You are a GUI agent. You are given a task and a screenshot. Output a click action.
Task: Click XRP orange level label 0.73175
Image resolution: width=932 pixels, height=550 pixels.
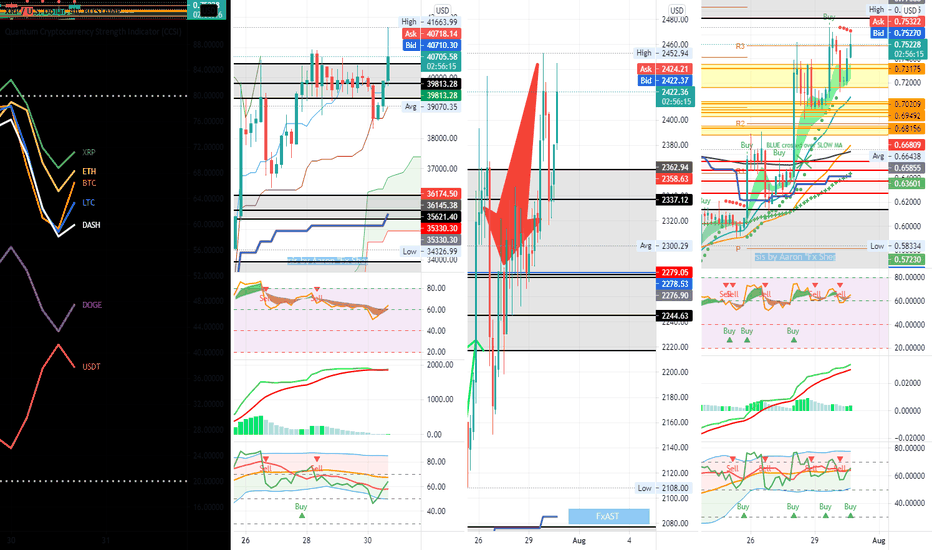click(x=907, y=70)
